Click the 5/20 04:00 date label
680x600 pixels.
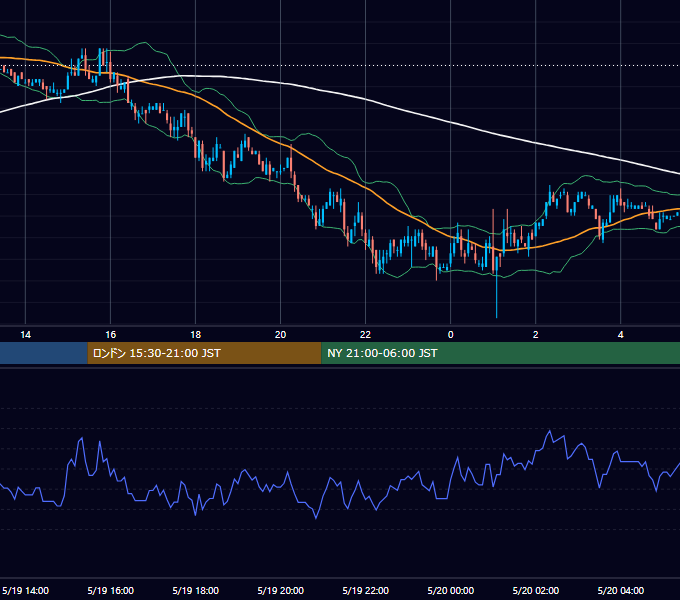[621, 590]
